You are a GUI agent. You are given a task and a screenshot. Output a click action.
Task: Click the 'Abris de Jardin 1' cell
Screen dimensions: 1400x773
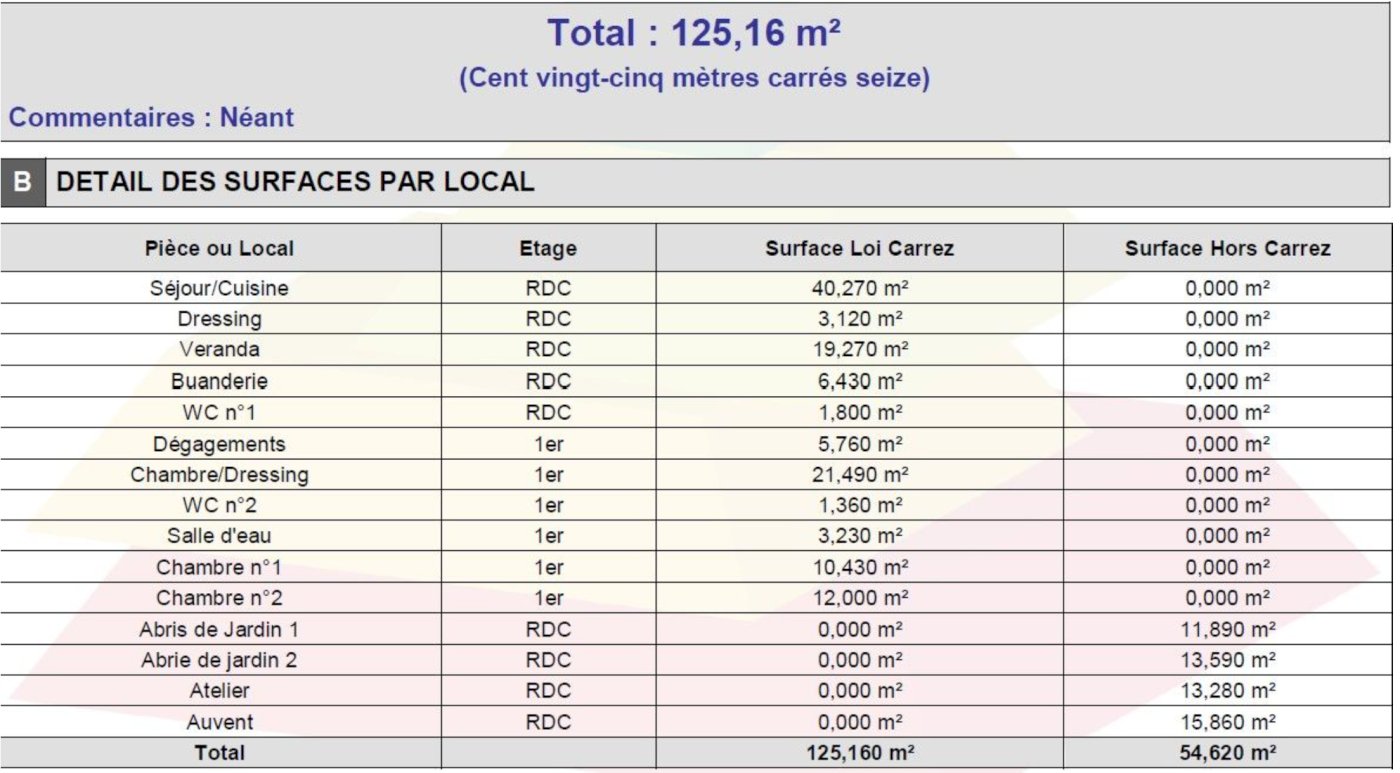[220, 629]
